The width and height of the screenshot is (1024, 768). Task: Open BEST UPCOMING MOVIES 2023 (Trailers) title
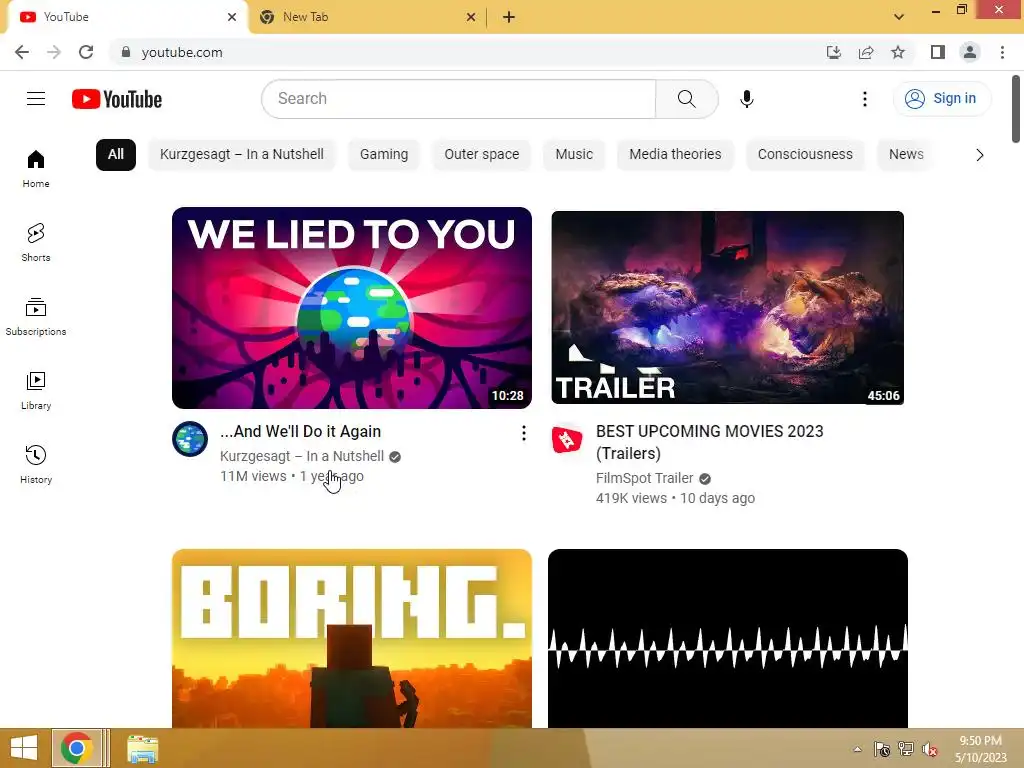709,442
